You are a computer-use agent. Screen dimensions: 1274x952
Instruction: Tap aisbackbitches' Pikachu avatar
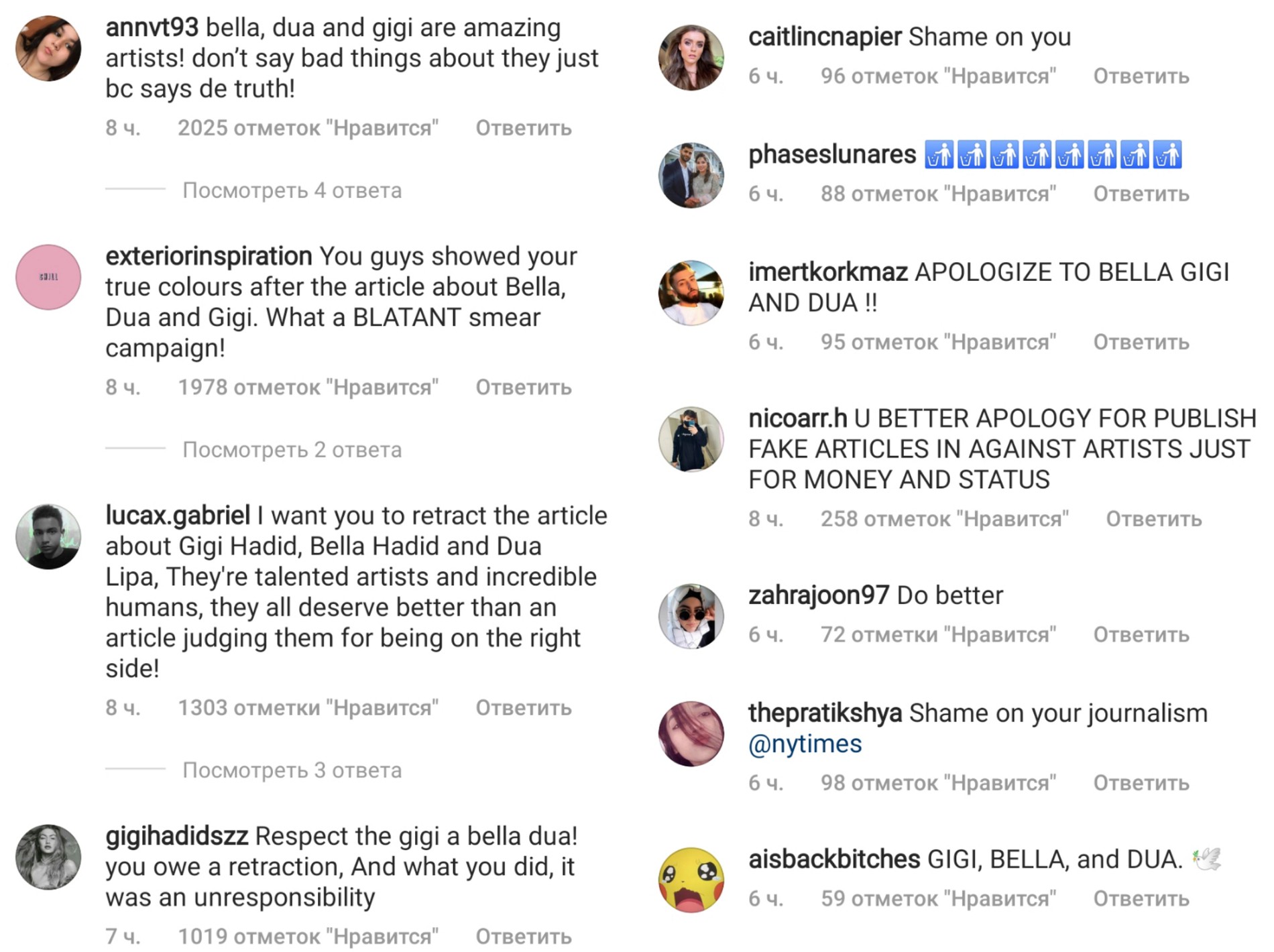(691, 880)
